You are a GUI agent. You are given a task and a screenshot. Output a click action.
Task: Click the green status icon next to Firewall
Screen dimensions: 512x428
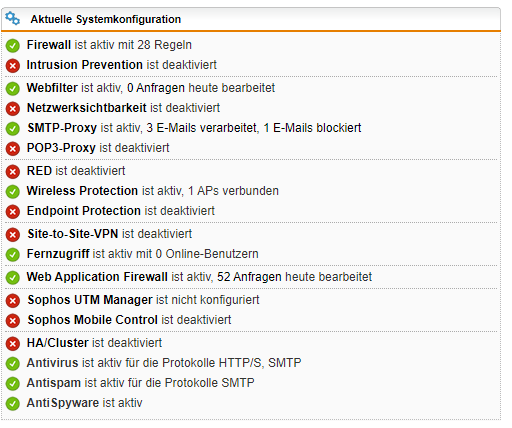point(13,46)
